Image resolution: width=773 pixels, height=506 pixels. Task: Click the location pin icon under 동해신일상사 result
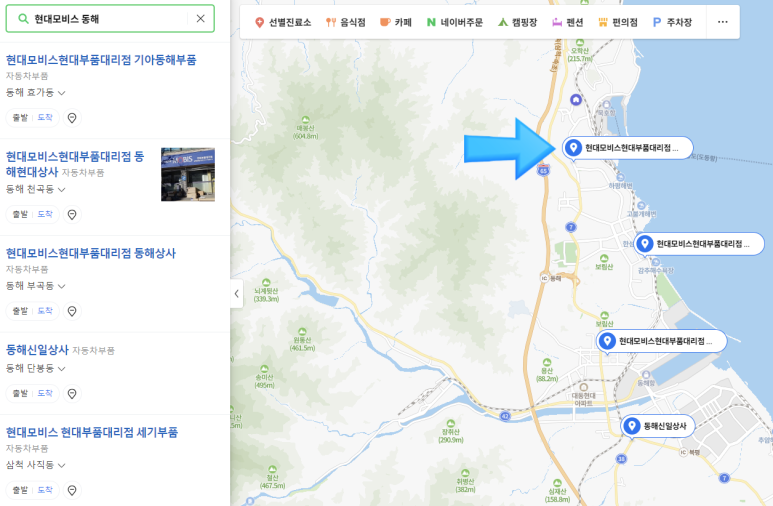point(72,394)
